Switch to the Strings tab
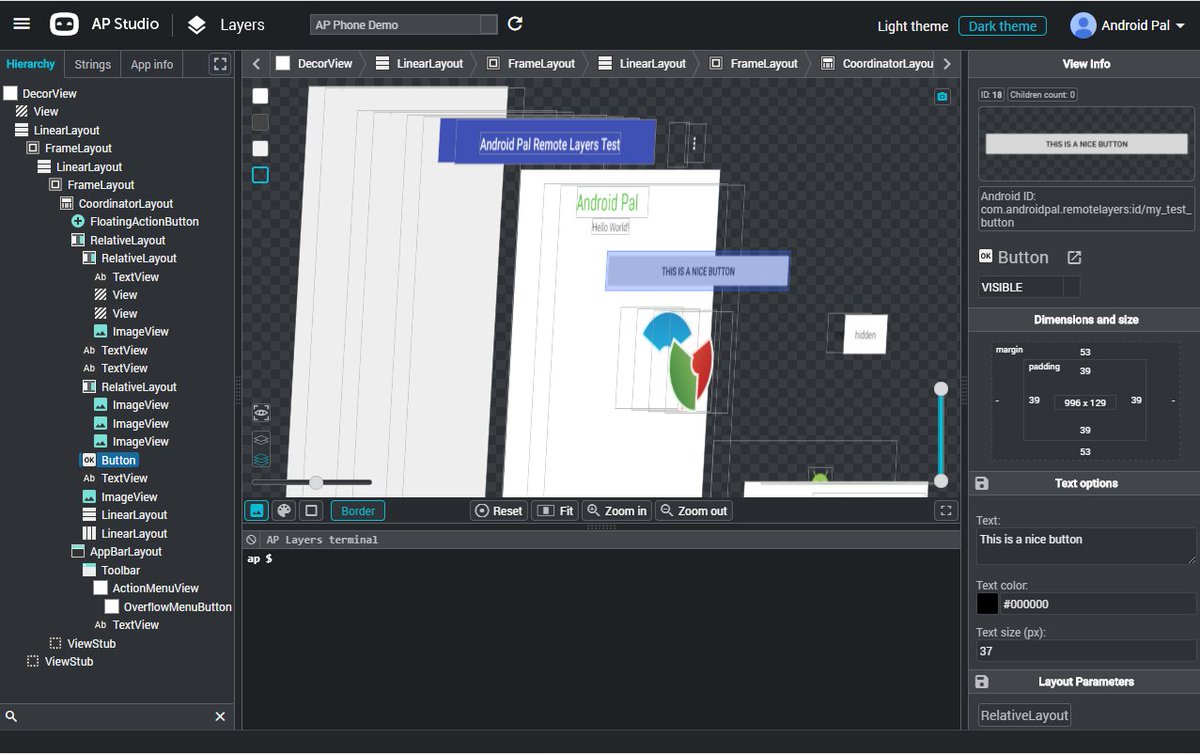Viewport: 1200px width, 754px height. pos(91,63)
